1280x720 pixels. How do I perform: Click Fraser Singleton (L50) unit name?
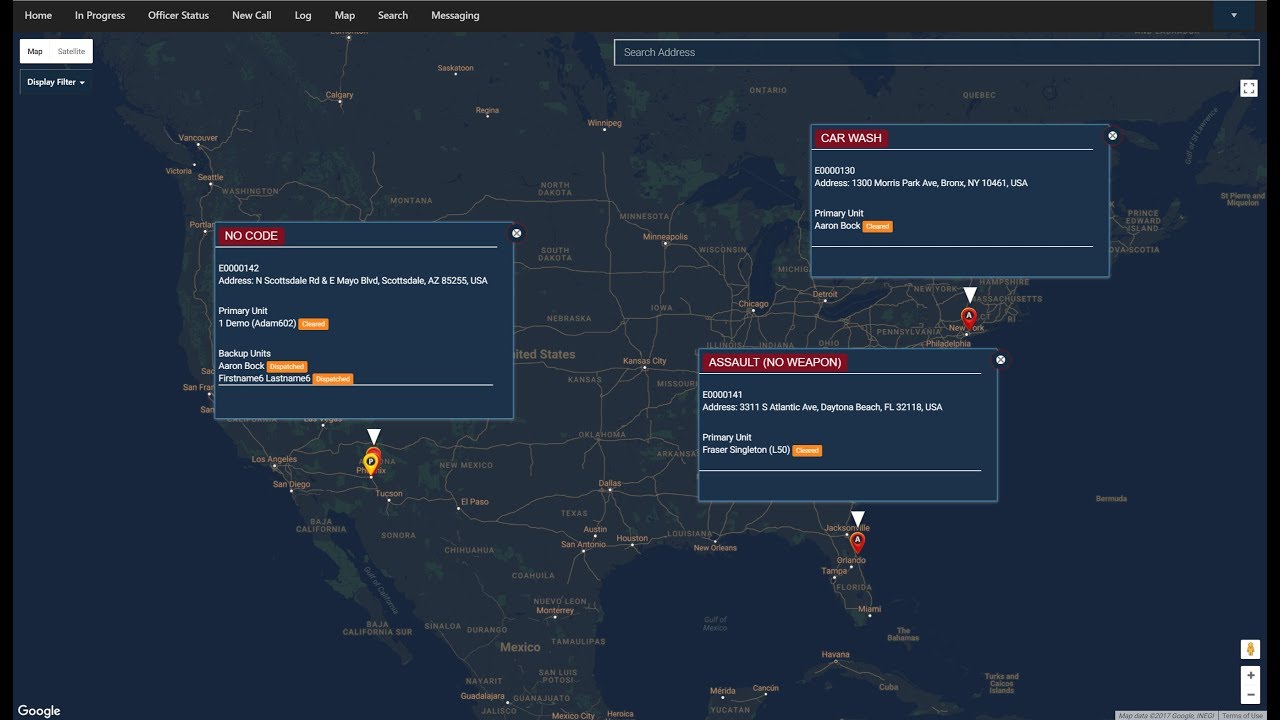(746, 450)
